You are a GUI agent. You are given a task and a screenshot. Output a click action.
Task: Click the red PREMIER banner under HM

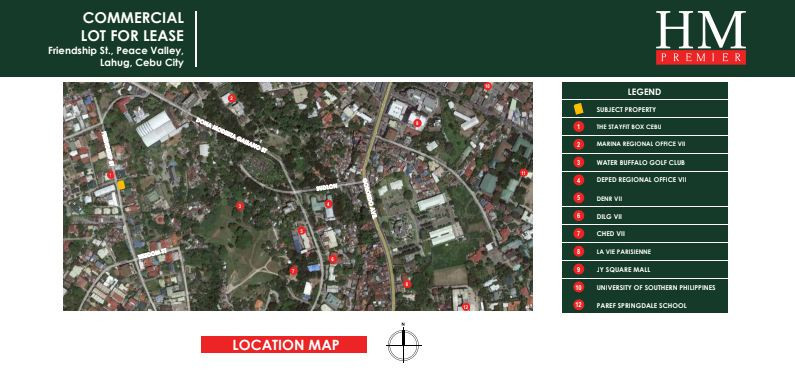point(701,57)
